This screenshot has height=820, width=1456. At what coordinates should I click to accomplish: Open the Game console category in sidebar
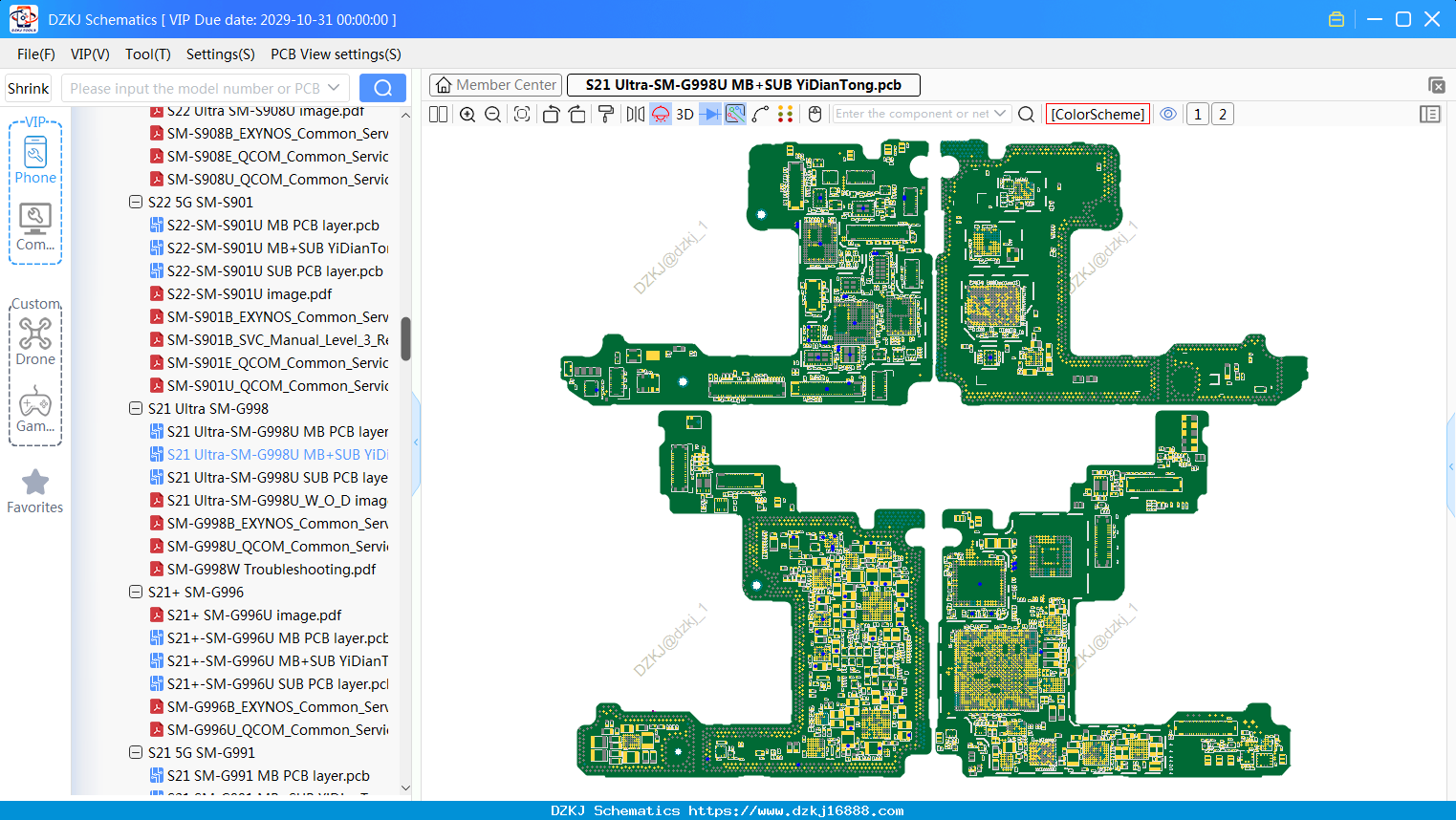pyautogui.click(x=35, y=409)
